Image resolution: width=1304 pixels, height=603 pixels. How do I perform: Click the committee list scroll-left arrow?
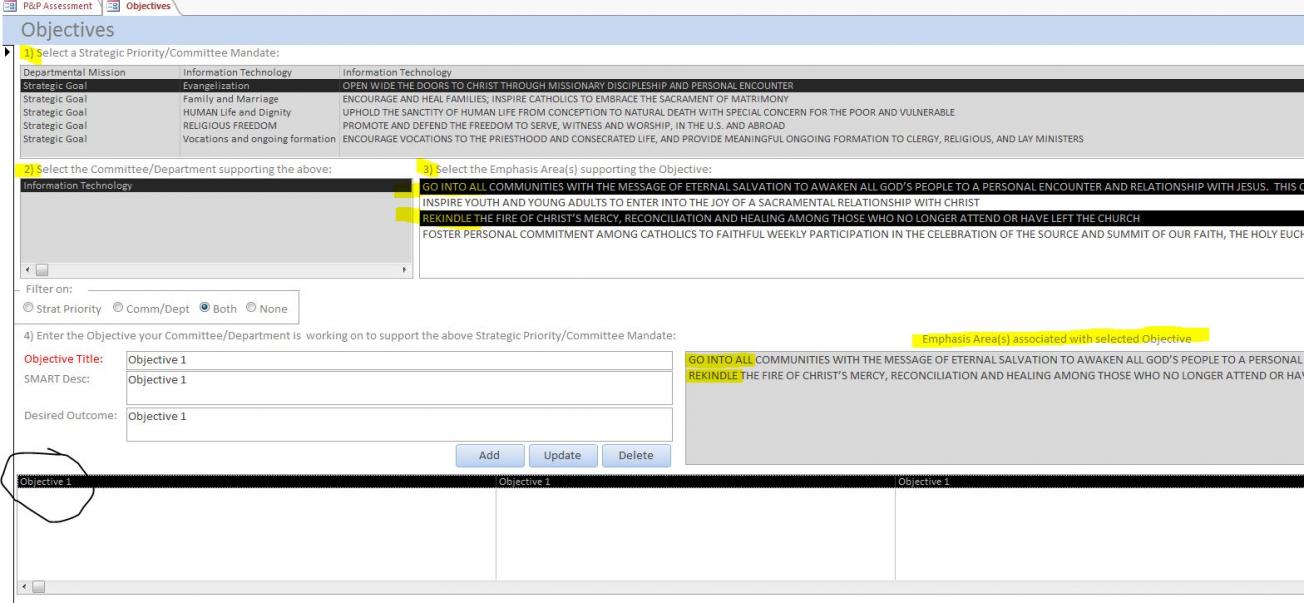(27, 270)
